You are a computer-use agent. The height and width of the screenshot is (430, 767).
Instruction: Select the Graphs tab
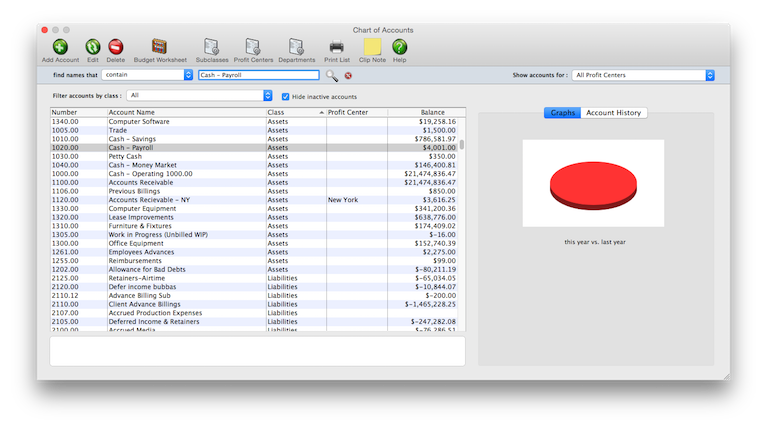tap(562, 113)
